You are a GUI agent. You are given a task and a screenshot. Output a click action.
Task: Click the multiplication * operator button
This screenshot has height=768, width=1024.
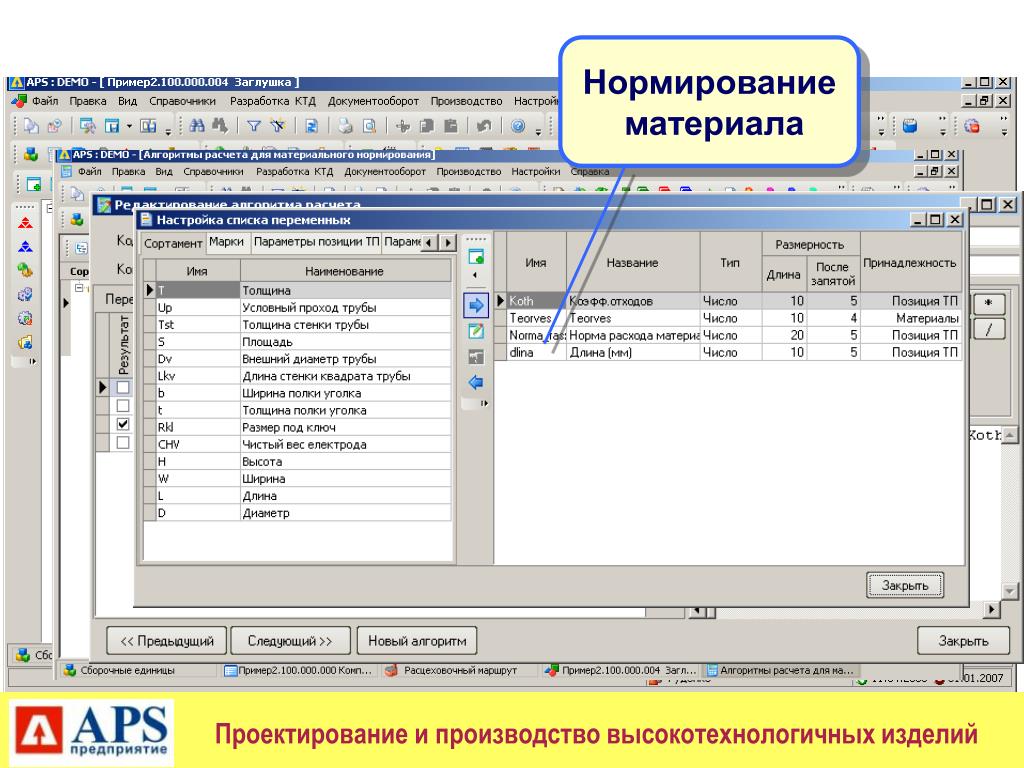(x=989, y=304)
